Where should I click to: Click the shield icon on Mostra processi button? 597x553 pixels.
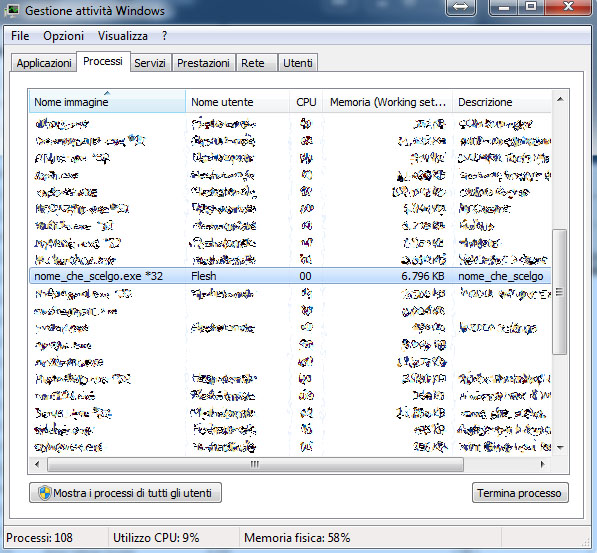point(45,493)
